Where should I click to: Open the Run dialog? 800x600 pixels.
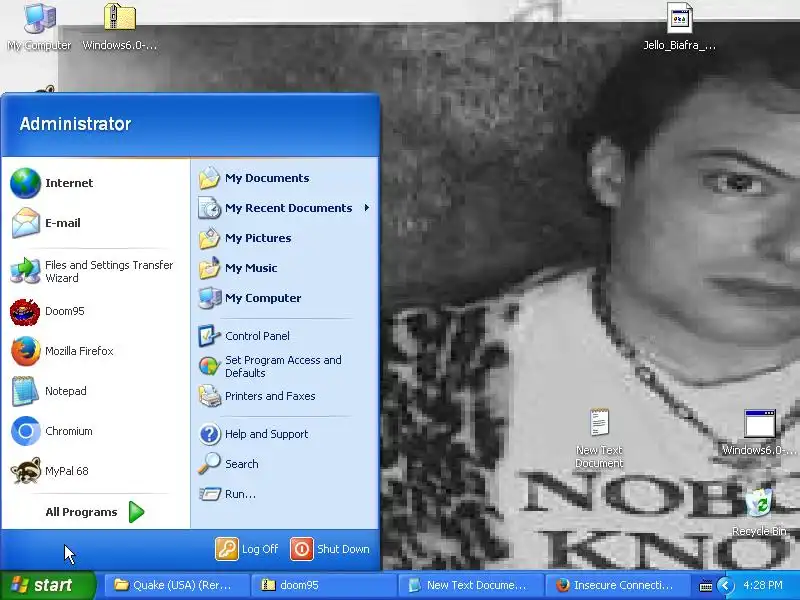[x=285, y=494]
